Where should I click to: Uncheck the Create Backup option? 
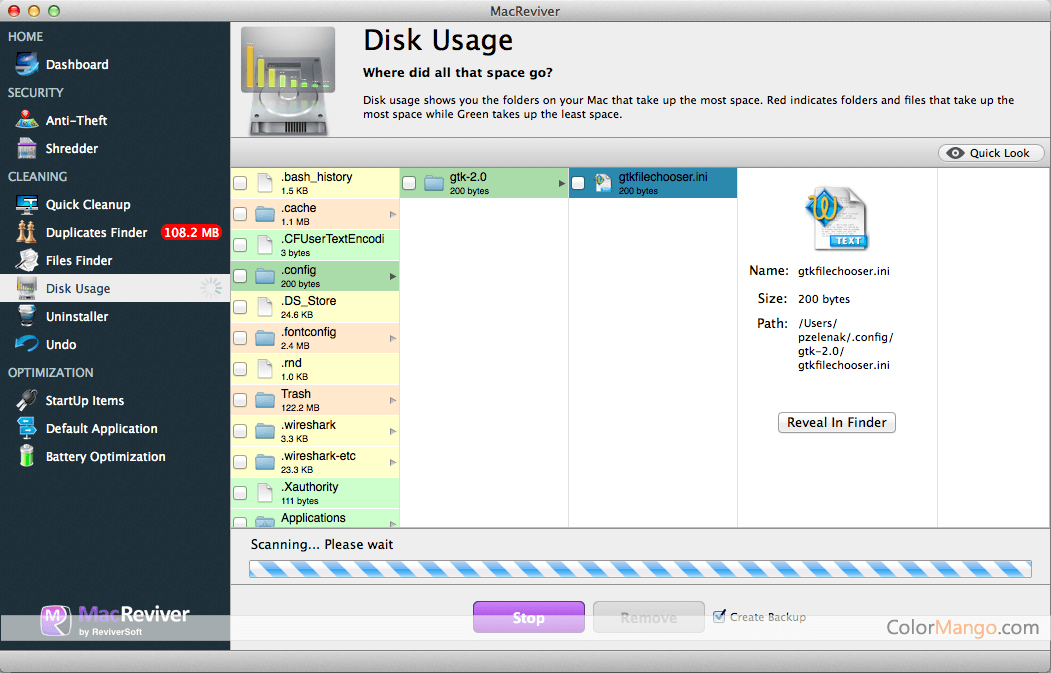[719, 617]
